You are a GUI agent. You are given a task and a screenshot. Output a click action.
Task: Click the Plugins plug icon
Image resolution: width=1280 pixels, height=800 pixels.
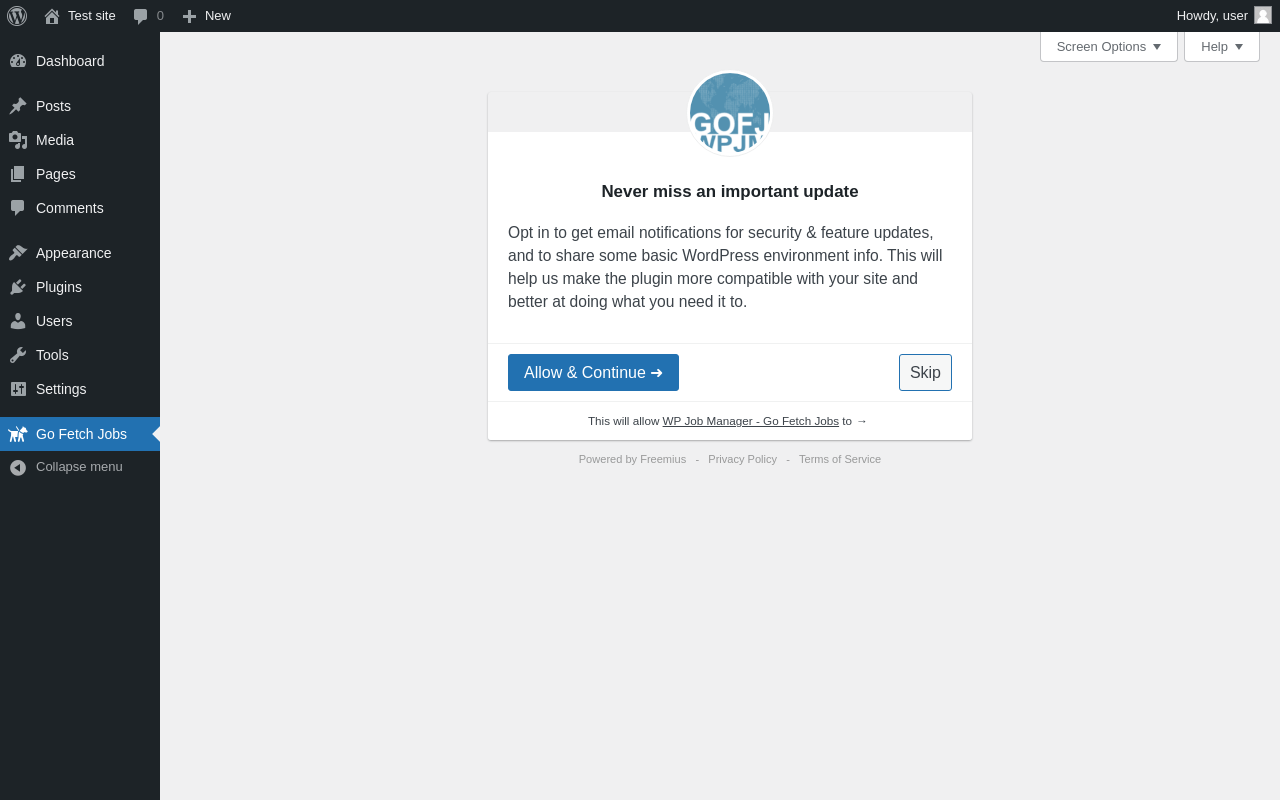click(18, 287)
